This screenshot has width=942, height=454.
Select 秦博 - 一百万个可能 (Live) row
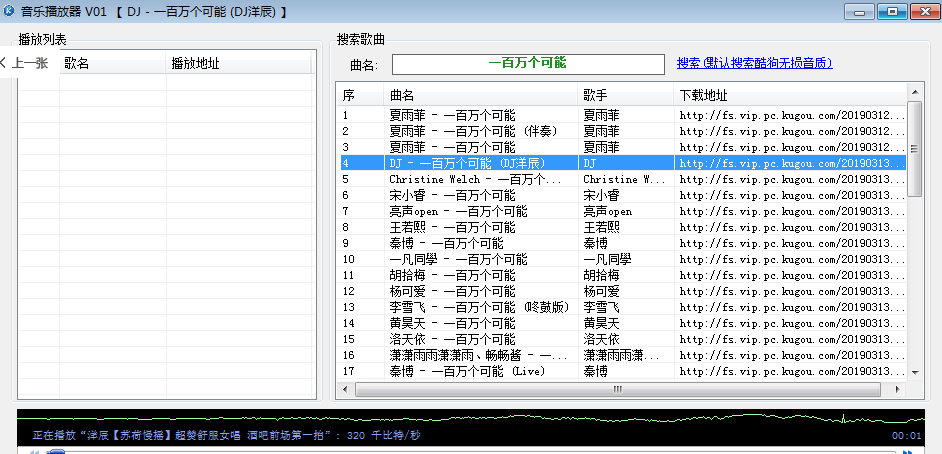click(x=622, y=371)
